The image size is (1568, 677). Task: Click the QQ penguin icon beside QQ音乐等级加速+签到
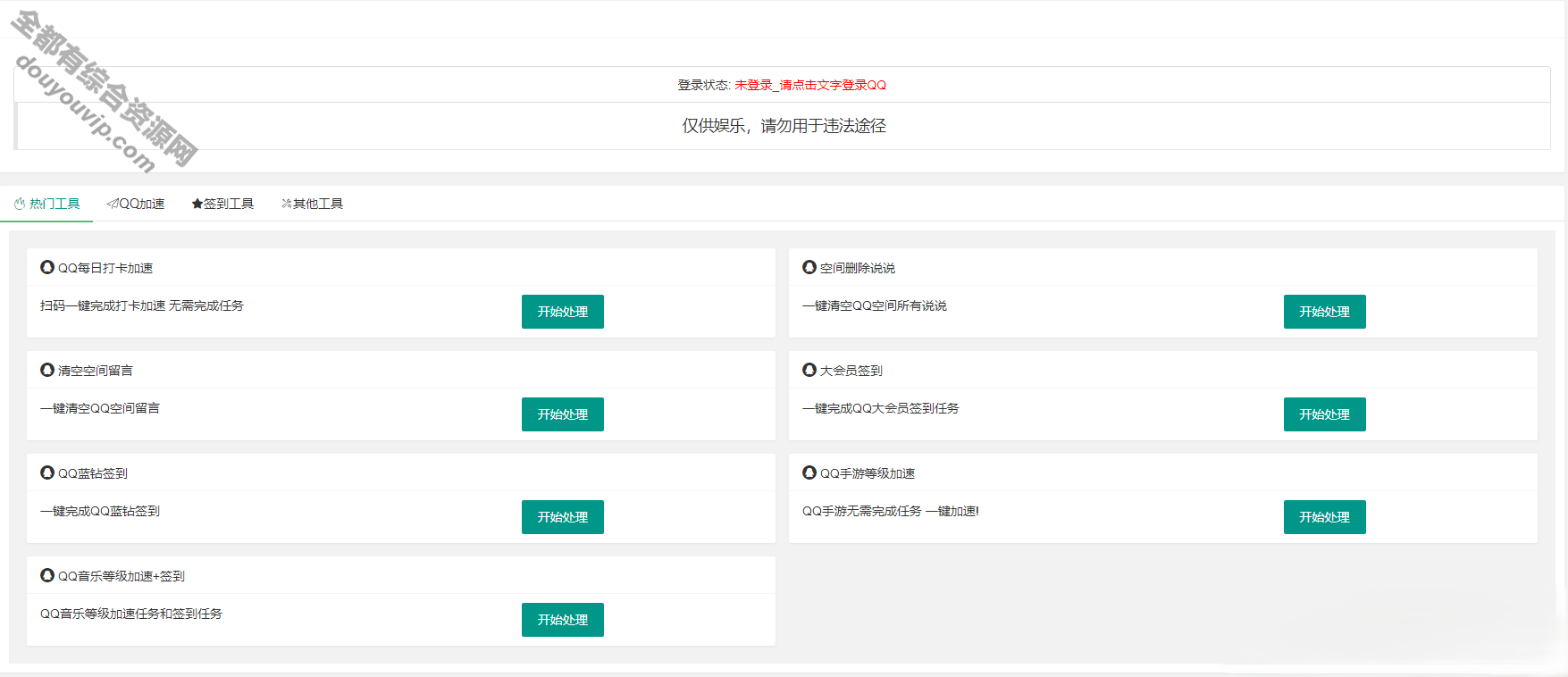click(x=47, y=575)
